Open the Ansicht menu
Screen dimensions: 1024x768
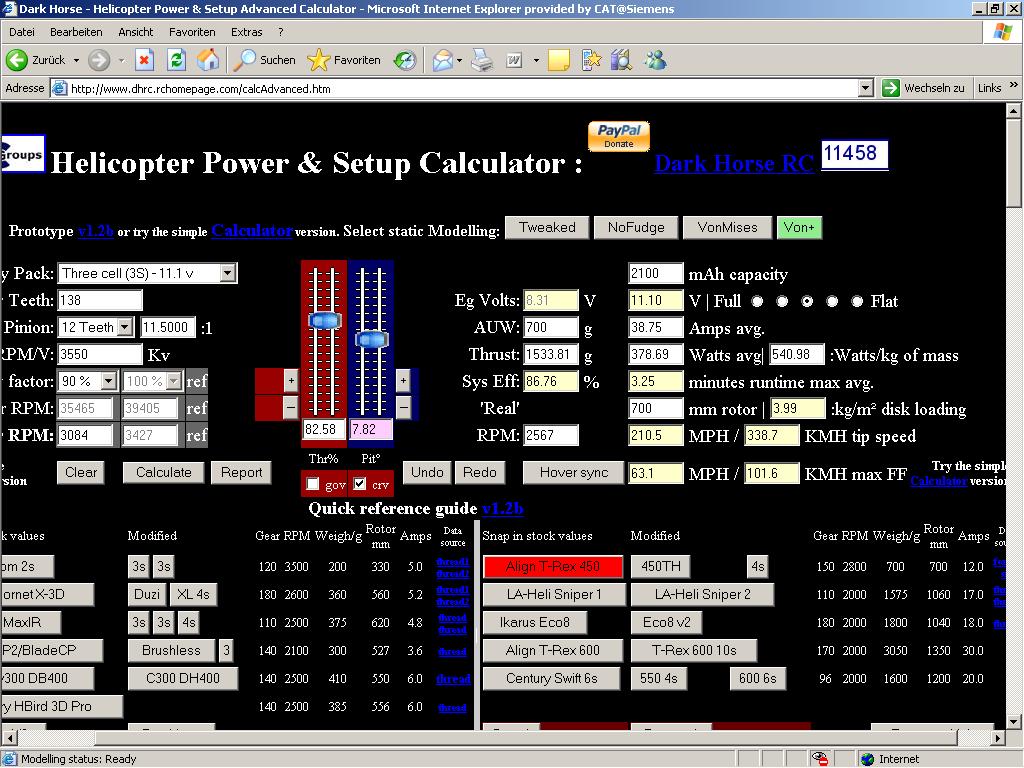point(135,32)
